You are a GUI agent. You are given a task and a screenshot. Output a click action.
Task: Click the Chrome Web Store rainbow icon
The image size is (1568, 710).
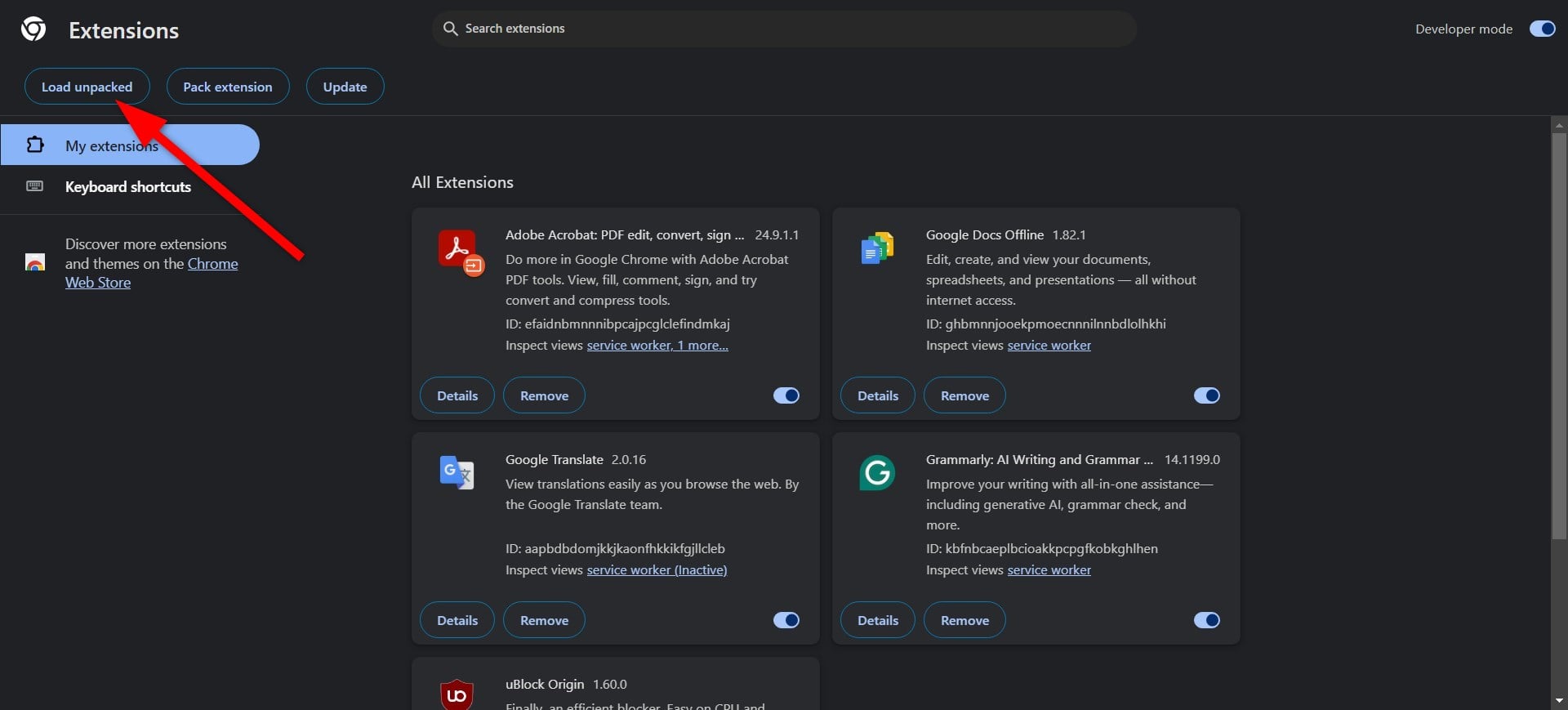(x=35, y=262)
